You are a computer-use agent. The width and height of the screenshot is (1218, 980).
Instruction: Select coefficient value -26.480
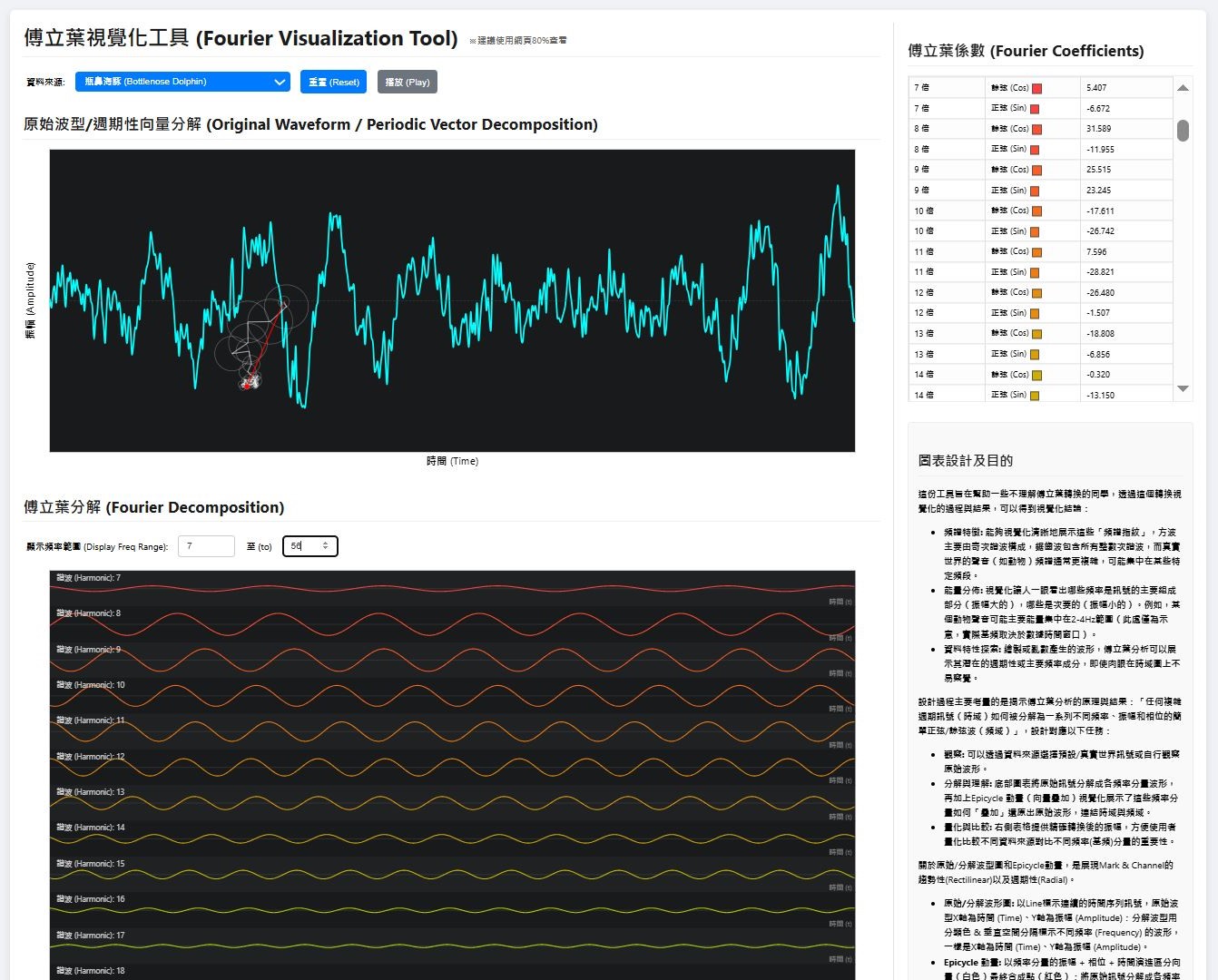[x=1100, y=293]
